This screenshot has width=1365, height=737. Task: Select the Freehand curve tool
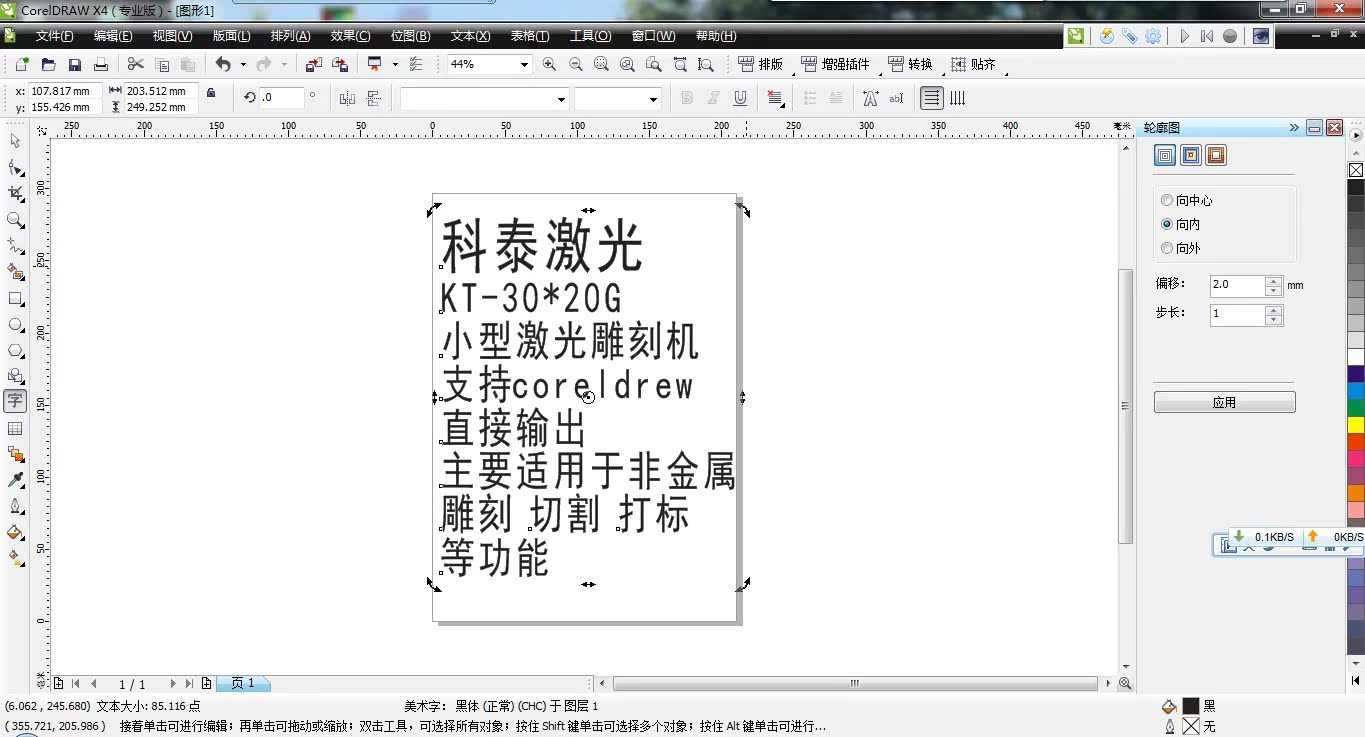coord(15,246)
